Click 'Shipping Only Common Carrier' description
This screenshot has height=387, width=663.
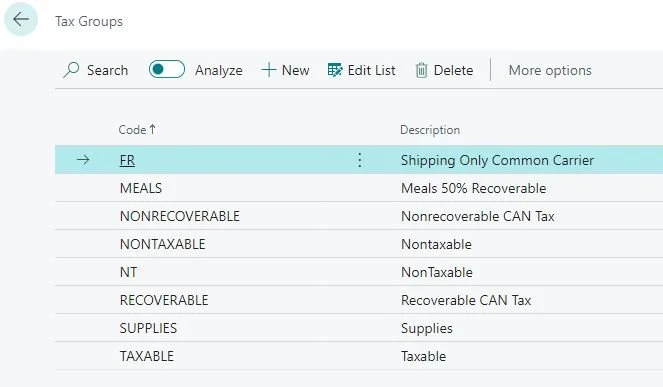pyautogui.click(x=497, y=160)
